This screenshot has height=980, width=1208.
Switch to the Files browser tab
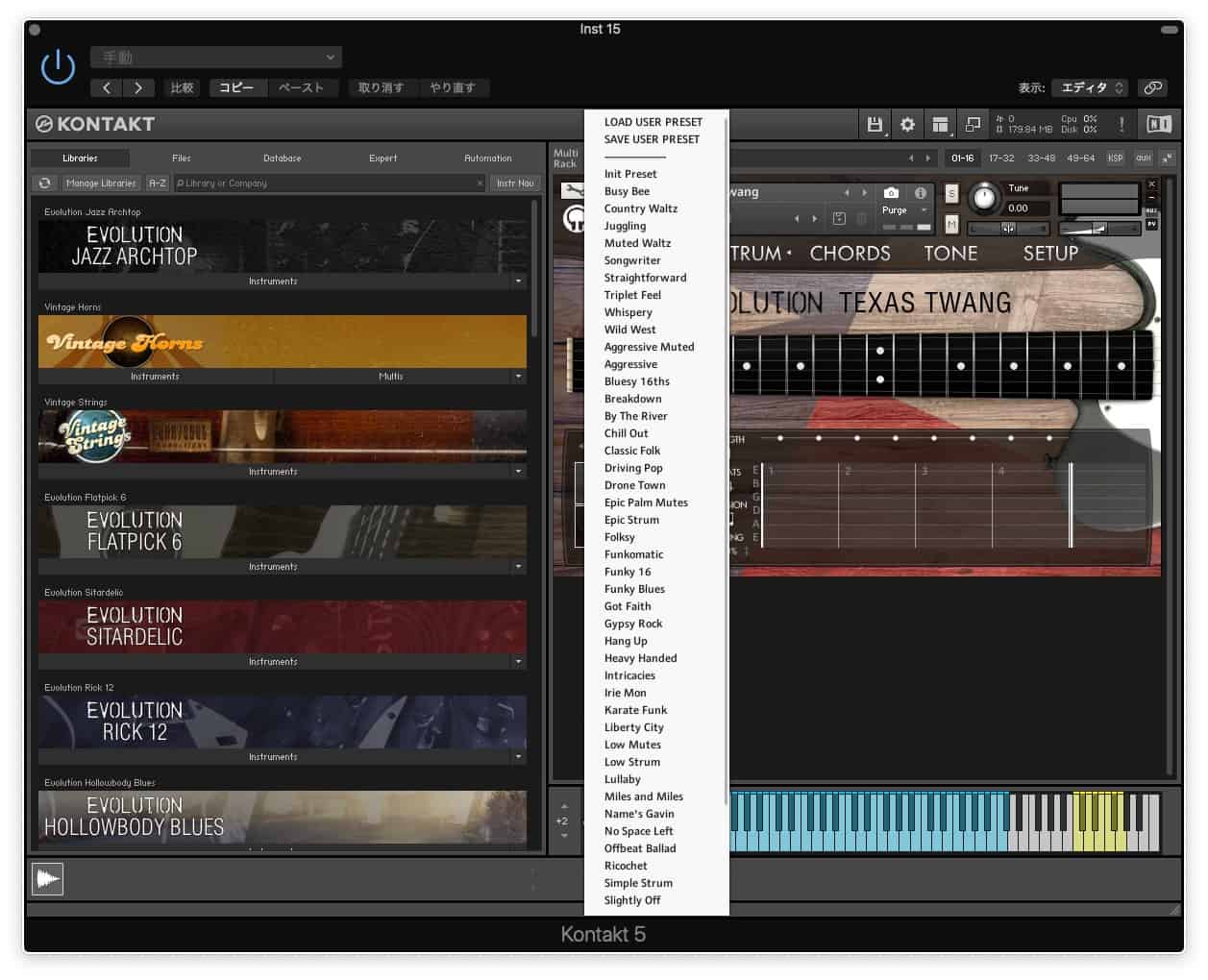[x=182, y=159]
